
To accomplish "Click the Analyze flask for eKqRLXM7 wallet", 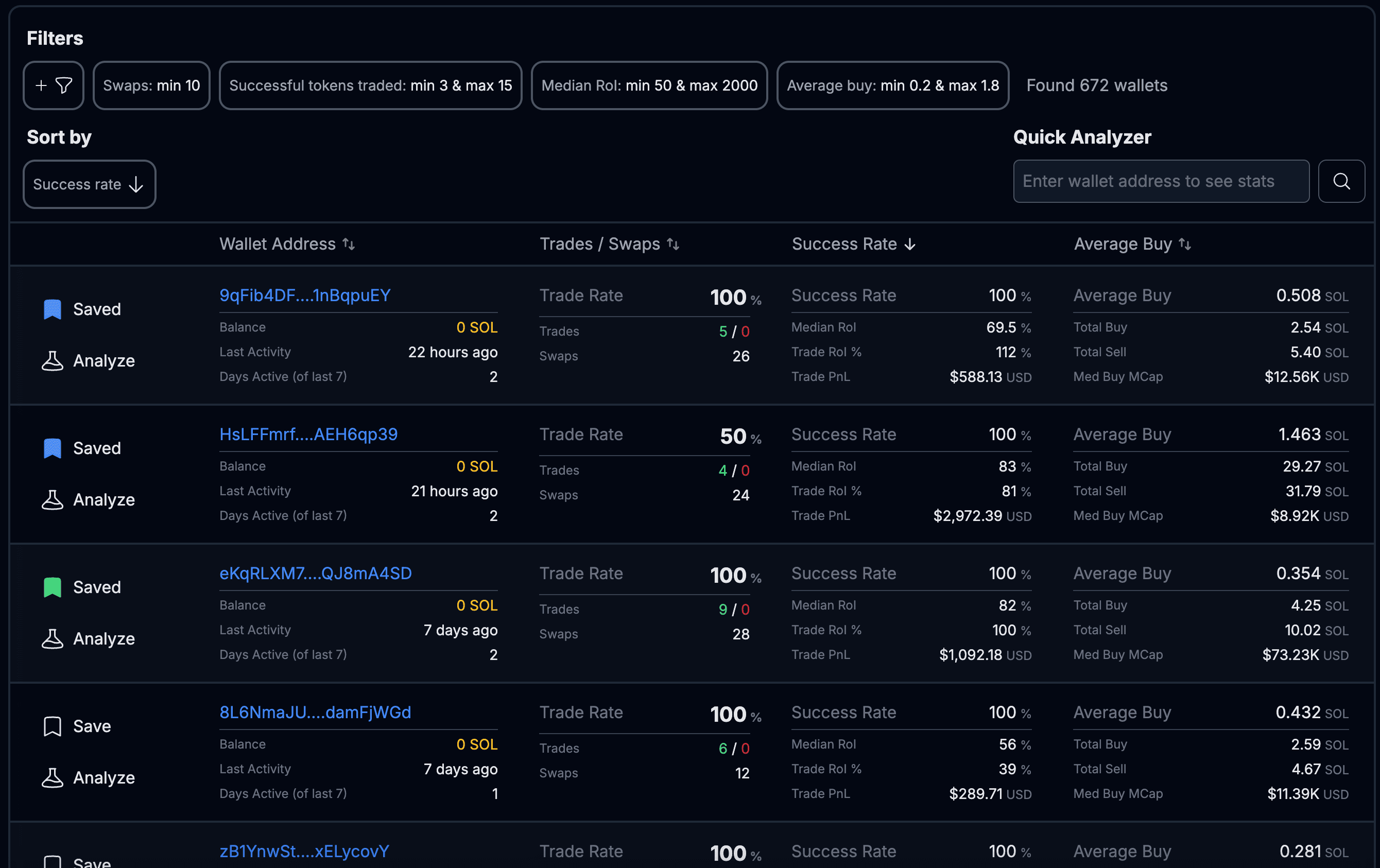I will [53, 639].
